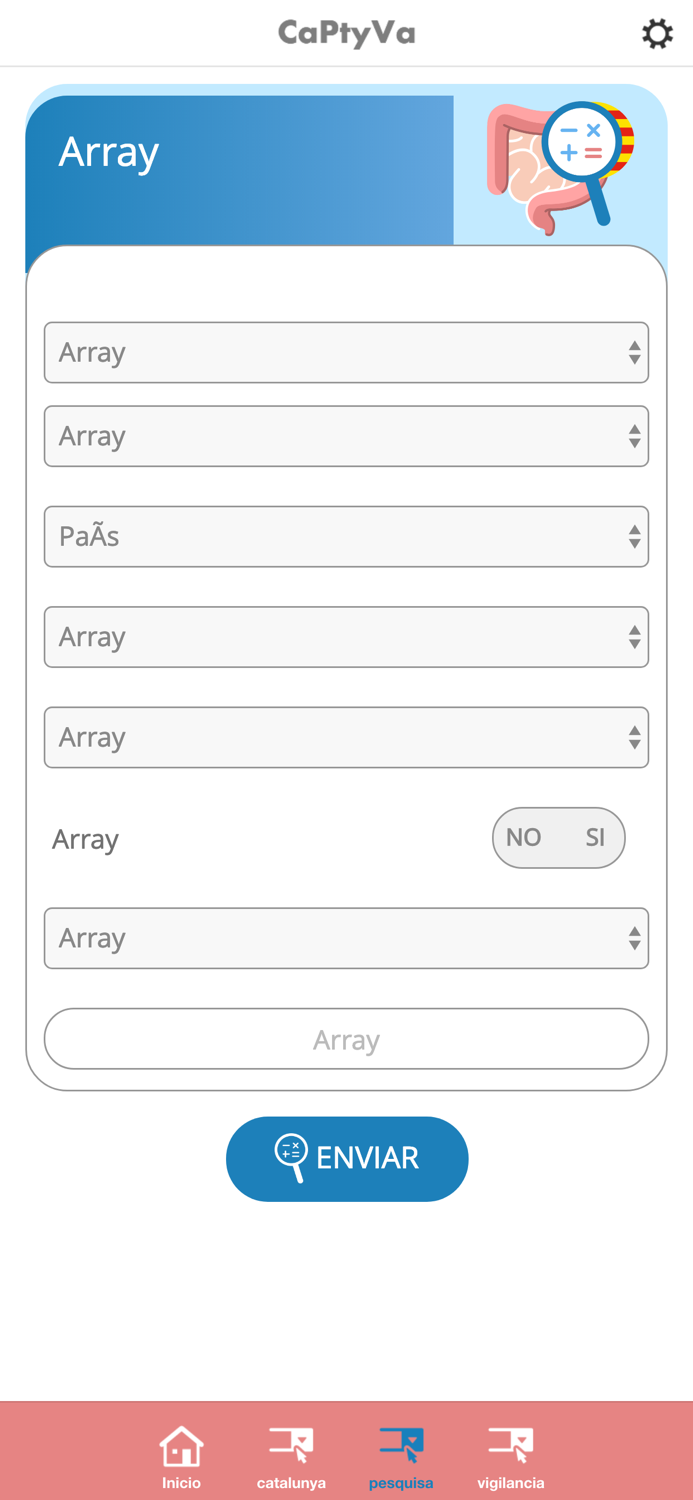Select SI on the Array toggle
This screenshot has height=1500, width=693.
(595, 838)
